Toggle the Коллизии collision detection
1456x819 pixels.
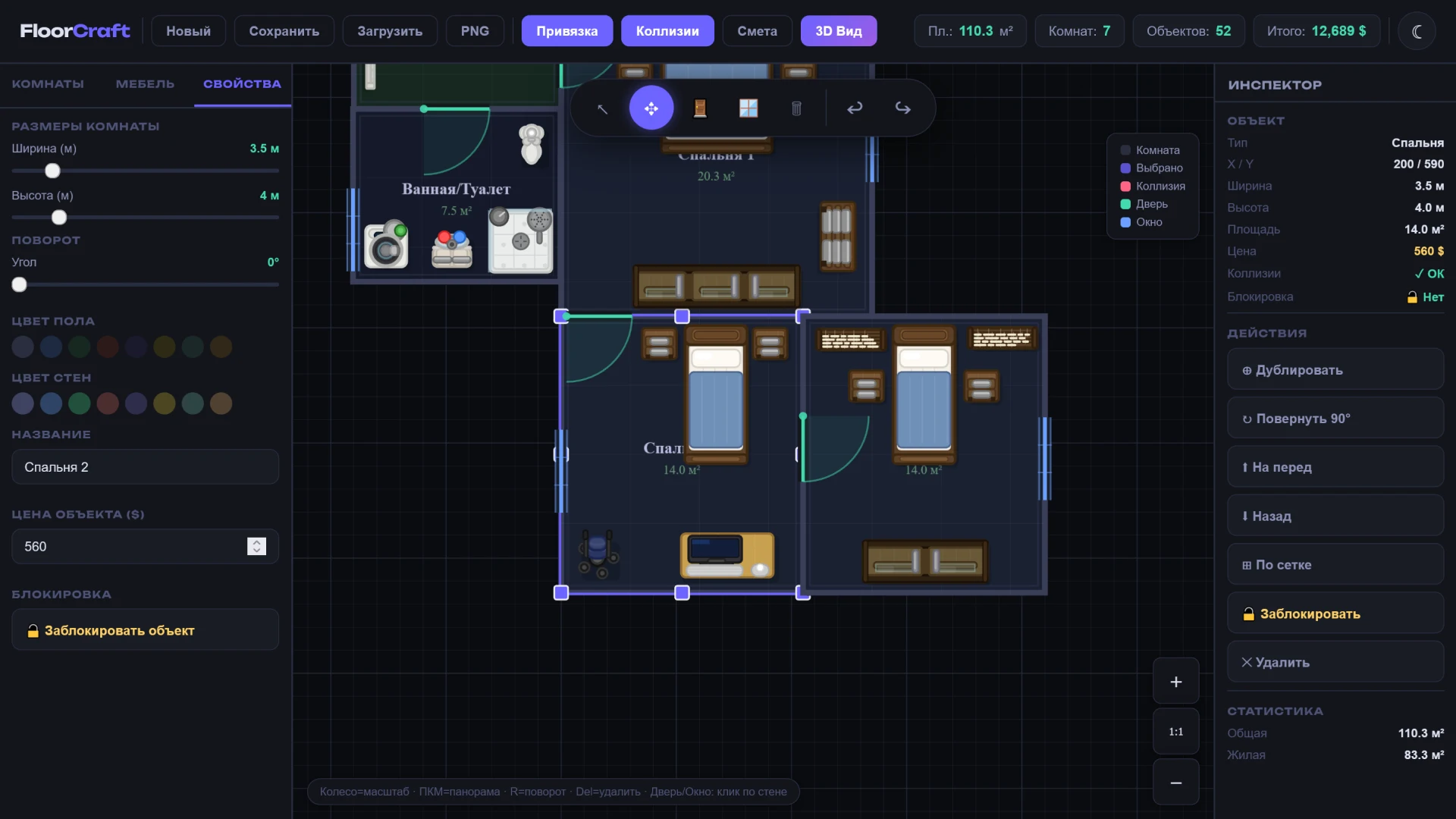667,31
